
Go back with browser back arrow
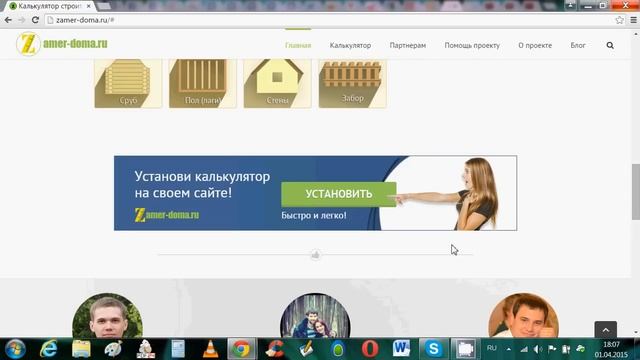click(x=8, y=20)
